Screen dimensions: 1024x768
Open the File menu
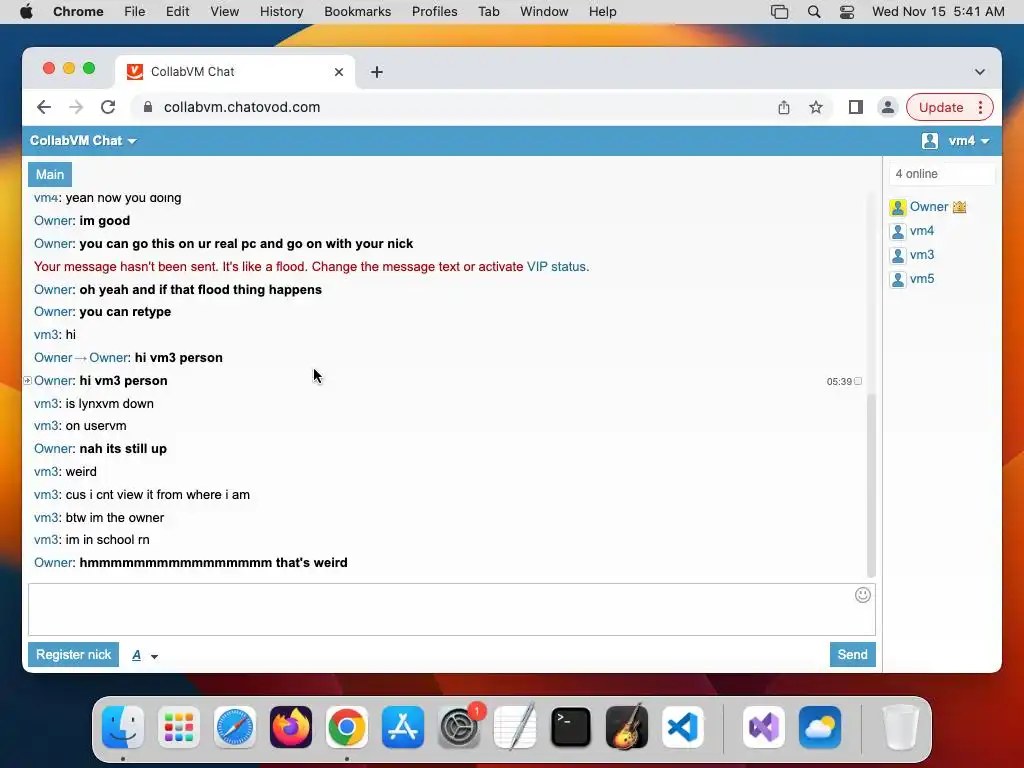pos(135,12)
